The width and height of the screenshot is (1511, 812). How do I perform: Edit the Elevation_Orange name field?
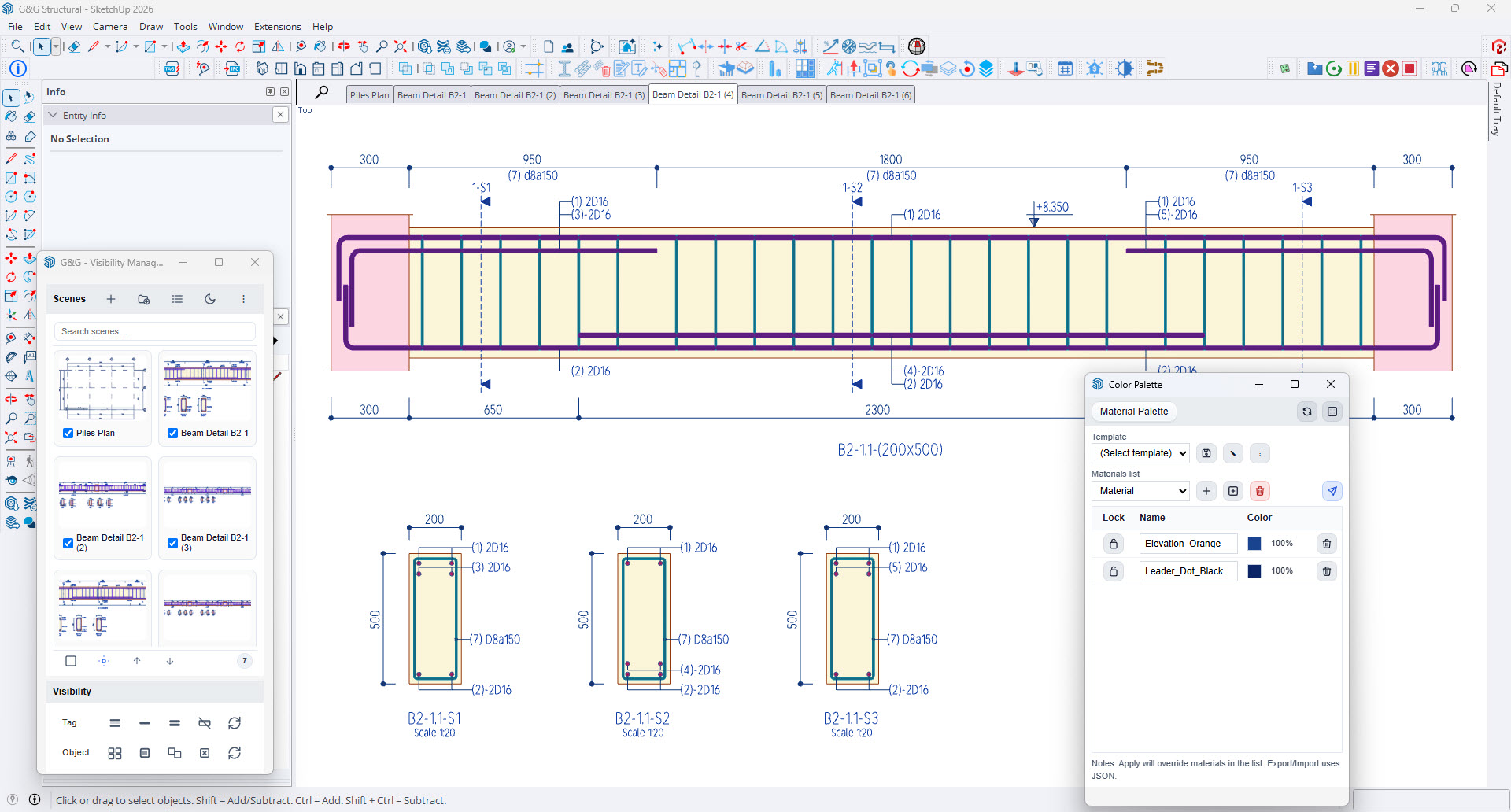click(1188, 544)
